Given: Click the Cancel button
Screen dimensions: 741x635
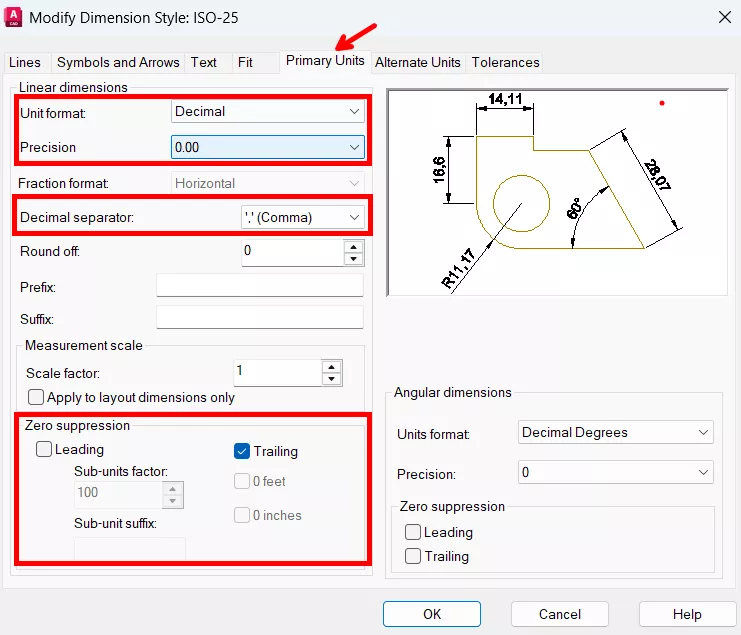Looking at the screenshot, I should tap(560, 614).
